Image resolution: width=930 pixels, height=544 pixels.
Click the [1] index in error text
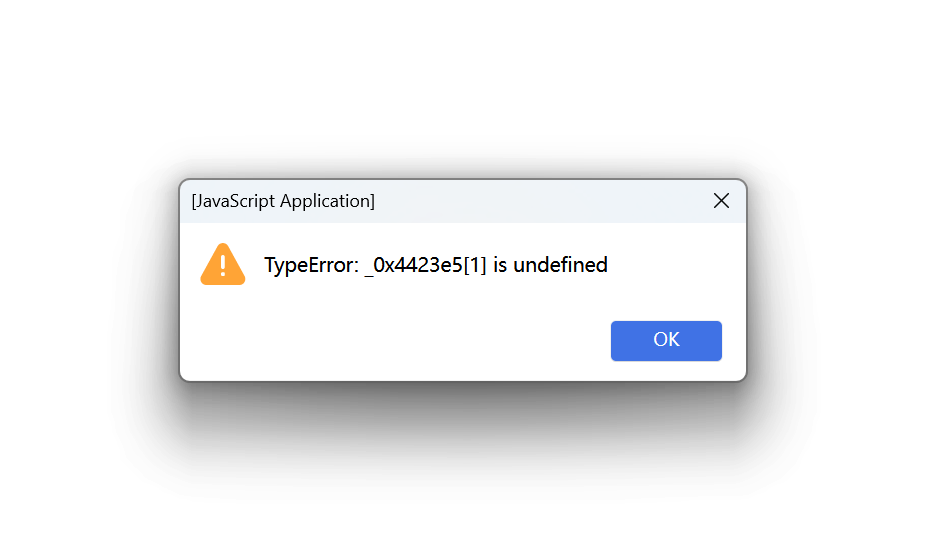pos(475,265)
